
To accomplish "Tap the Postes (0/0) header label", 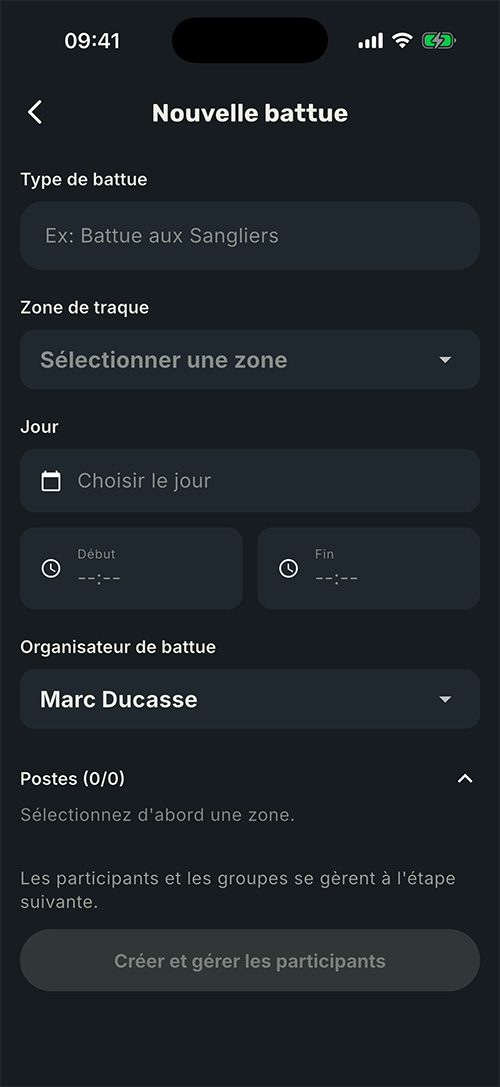I will click(73, 779).
